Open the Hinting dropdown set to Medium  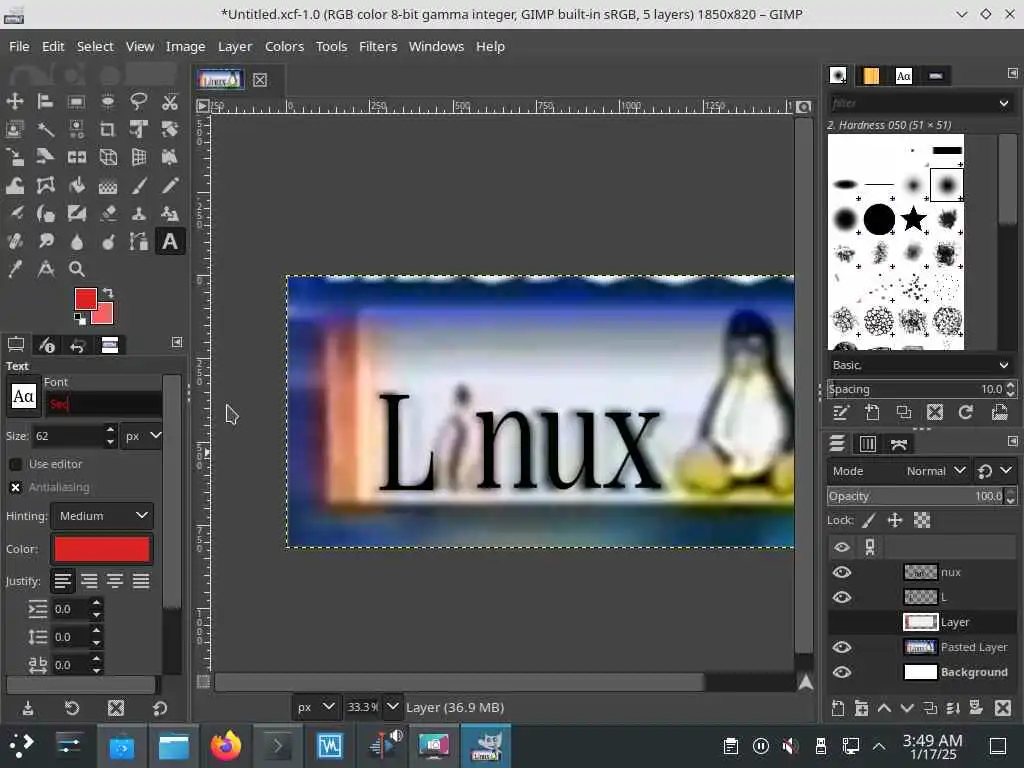click(x=103, y=516)
